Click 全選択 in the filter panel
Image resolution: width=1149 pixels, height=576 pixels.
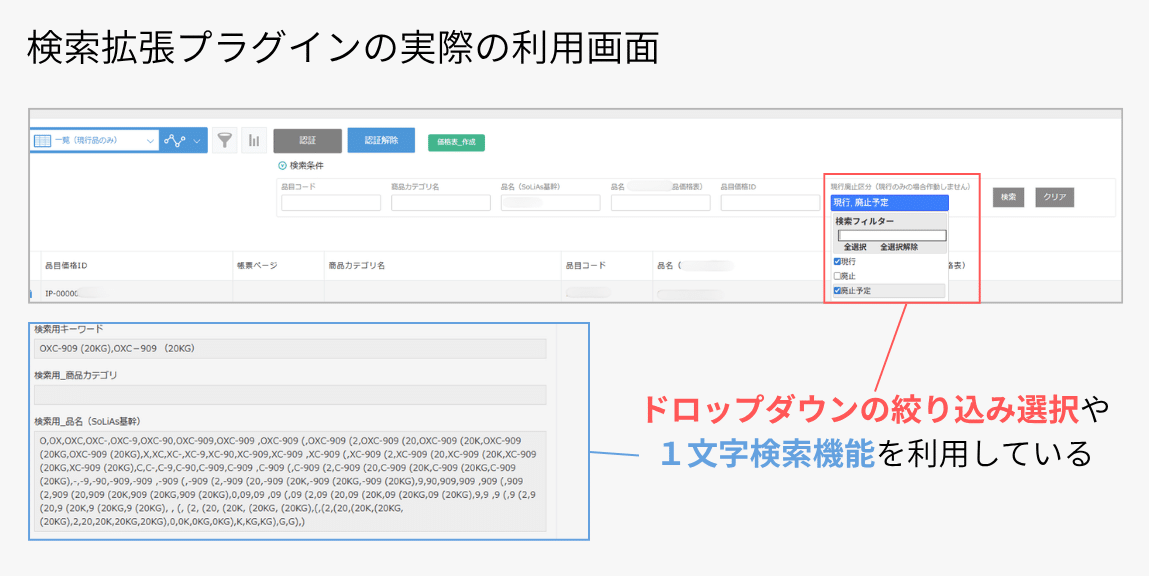[855, 247]
